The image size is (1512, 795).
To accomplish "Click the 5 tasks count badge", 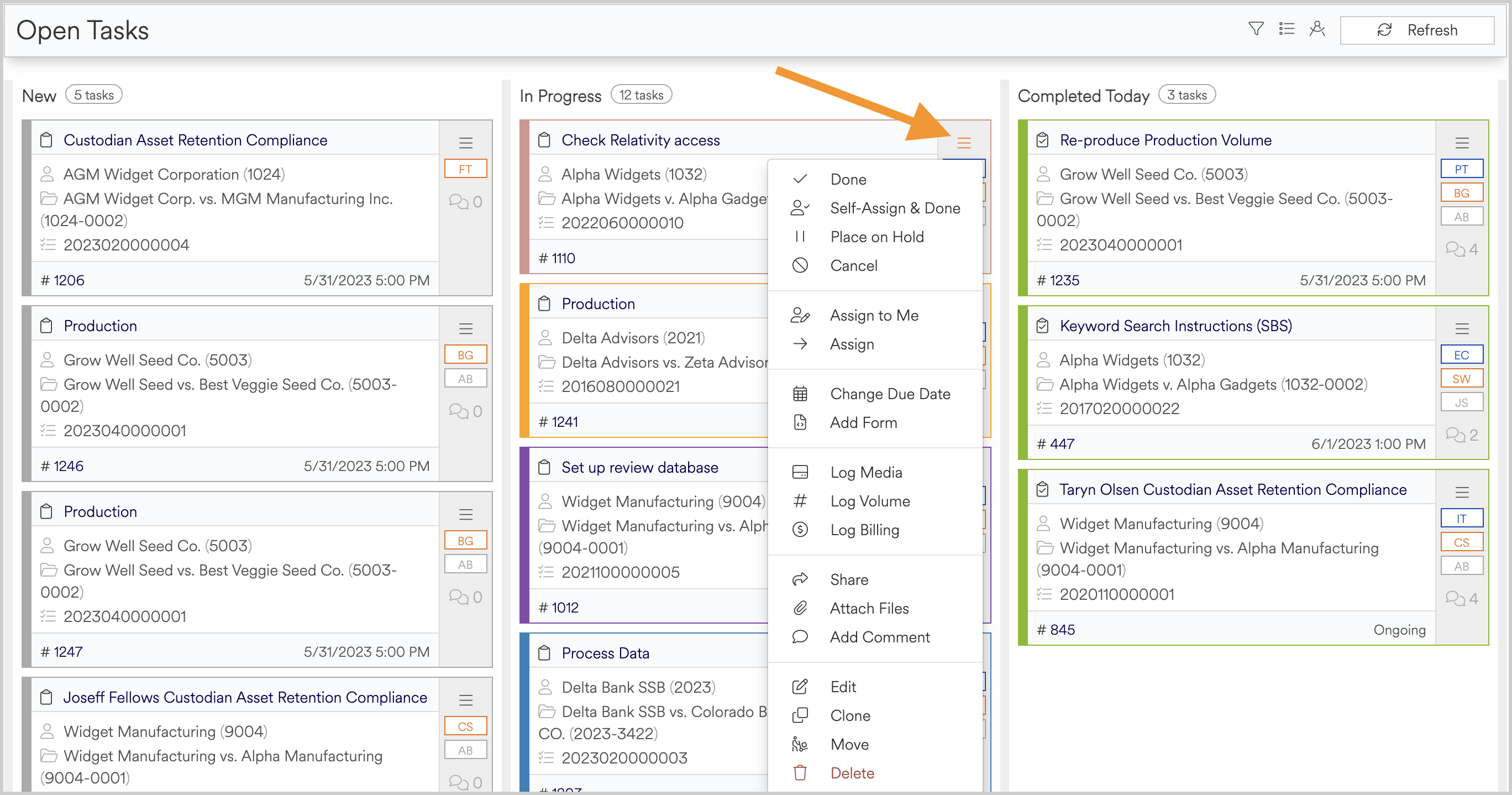I will coord(94,95).
